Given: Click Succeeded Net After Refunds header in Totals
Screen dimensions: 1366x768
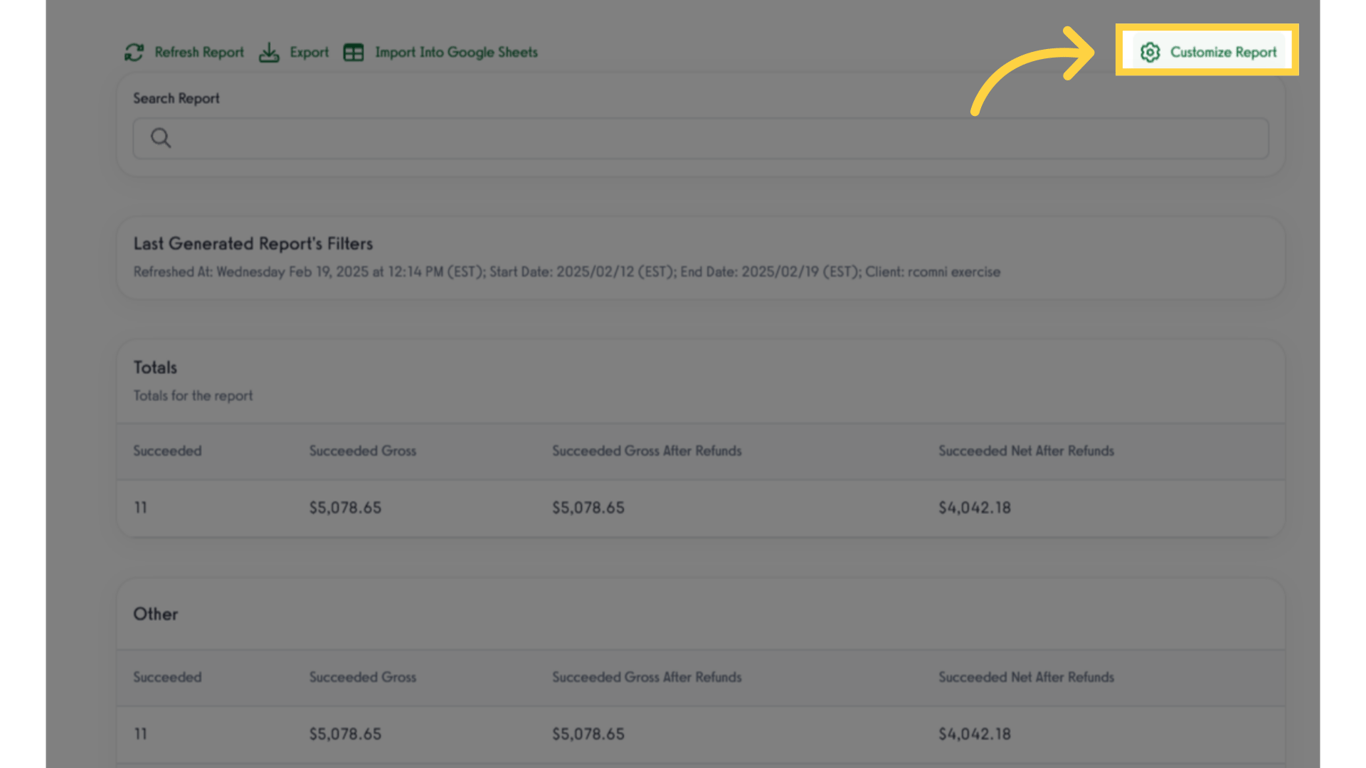Looking at the screenshot, I should coord(1026,451).
